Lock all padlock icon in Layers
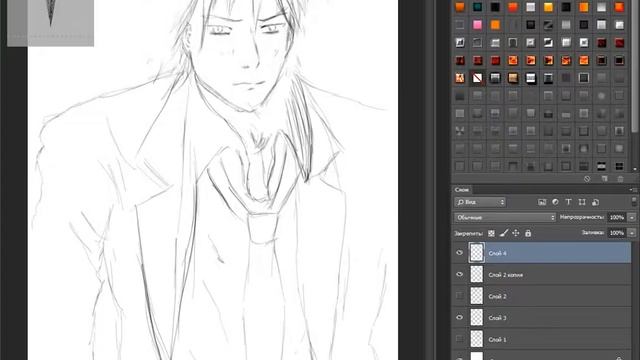This screenshot has width=640, height=360. 528,233
